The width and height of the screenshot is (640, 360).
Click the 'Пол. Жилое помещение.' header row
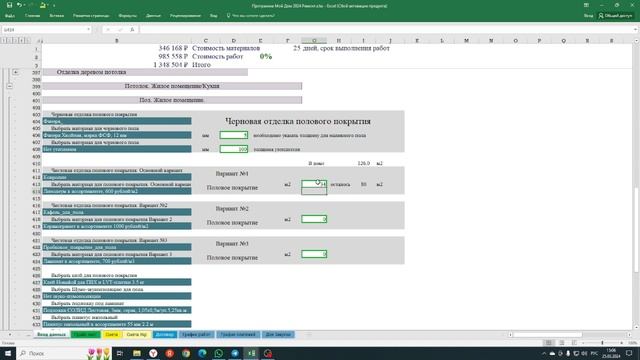click(x=172, y=100)
